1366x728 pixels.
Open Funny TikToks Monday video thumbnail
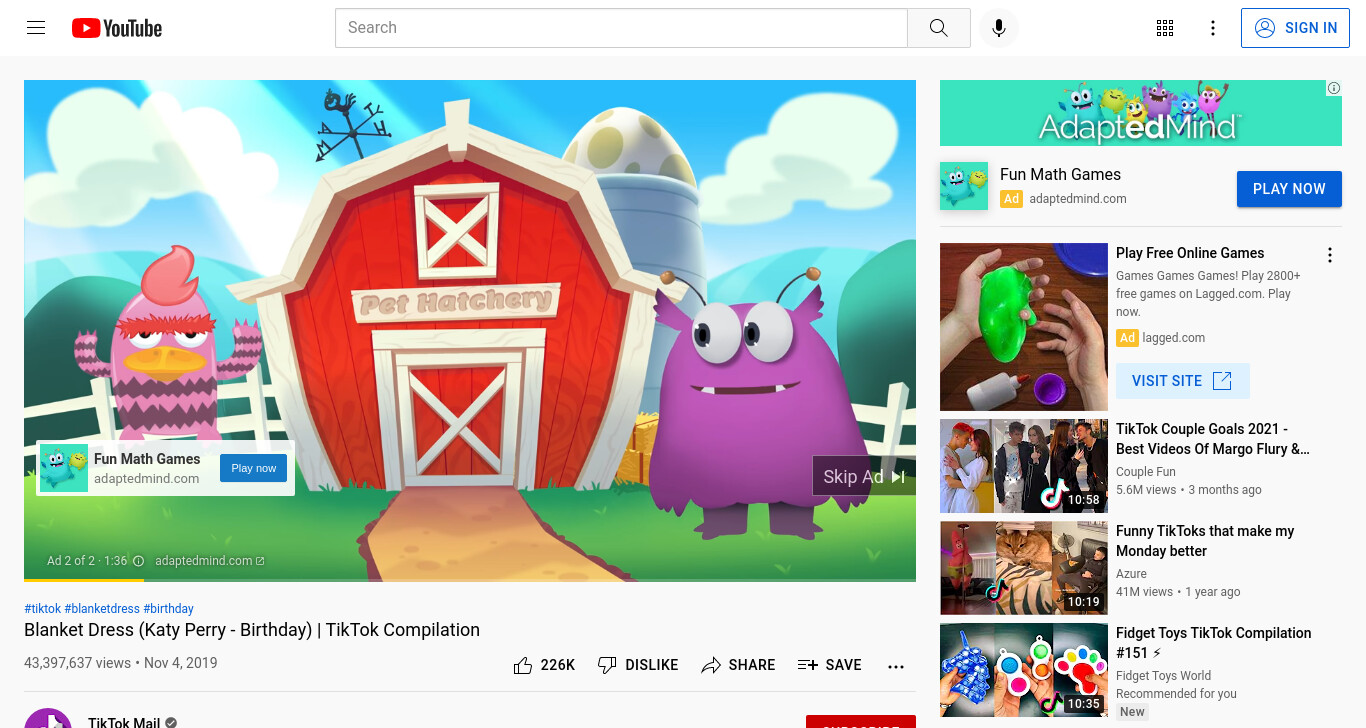pyautogui.click(x=1024, y=568)
